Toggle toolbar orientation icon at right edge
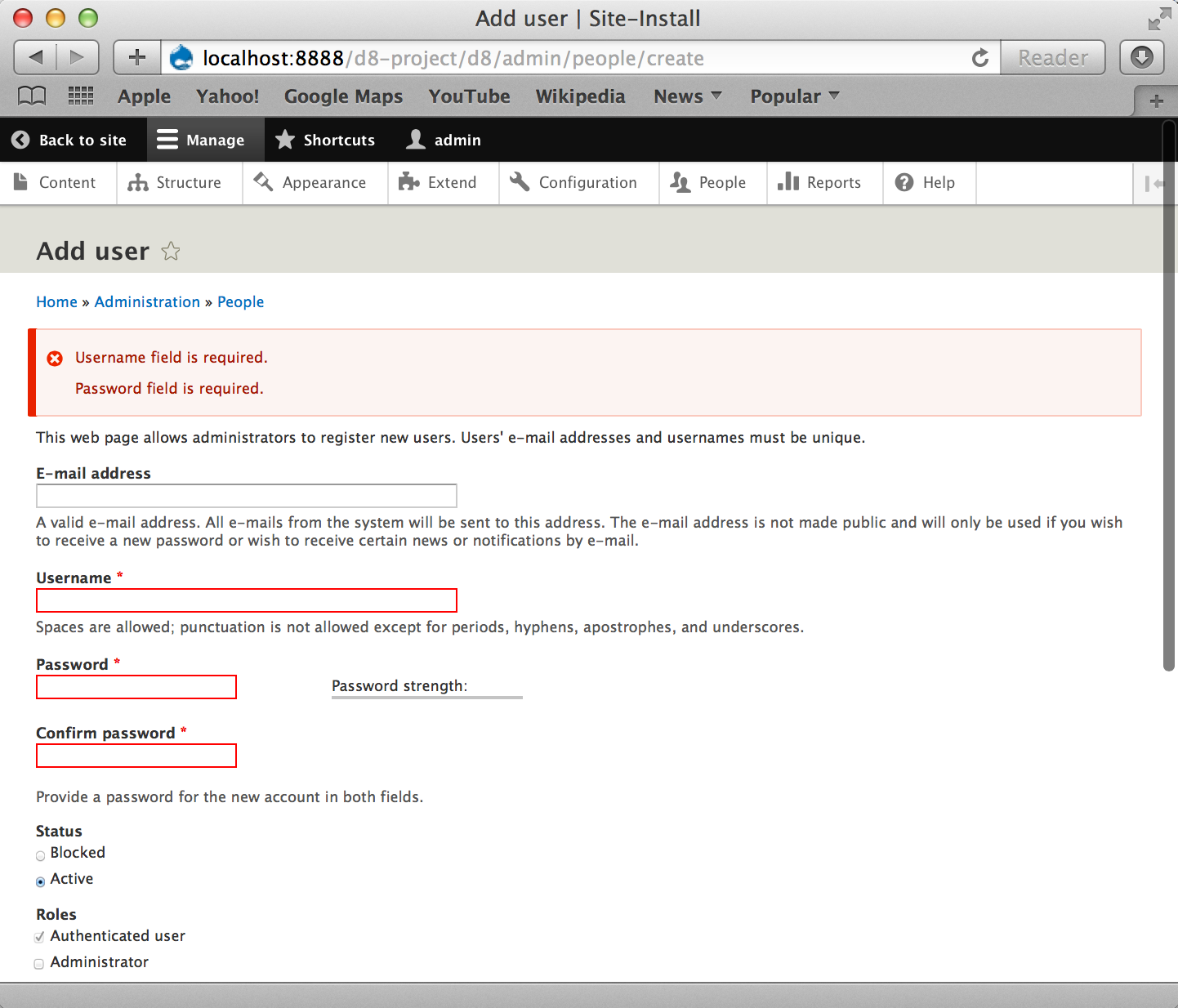Image resolution: width=1178 pixels, height=1008 pixels. pos(1154,184)
